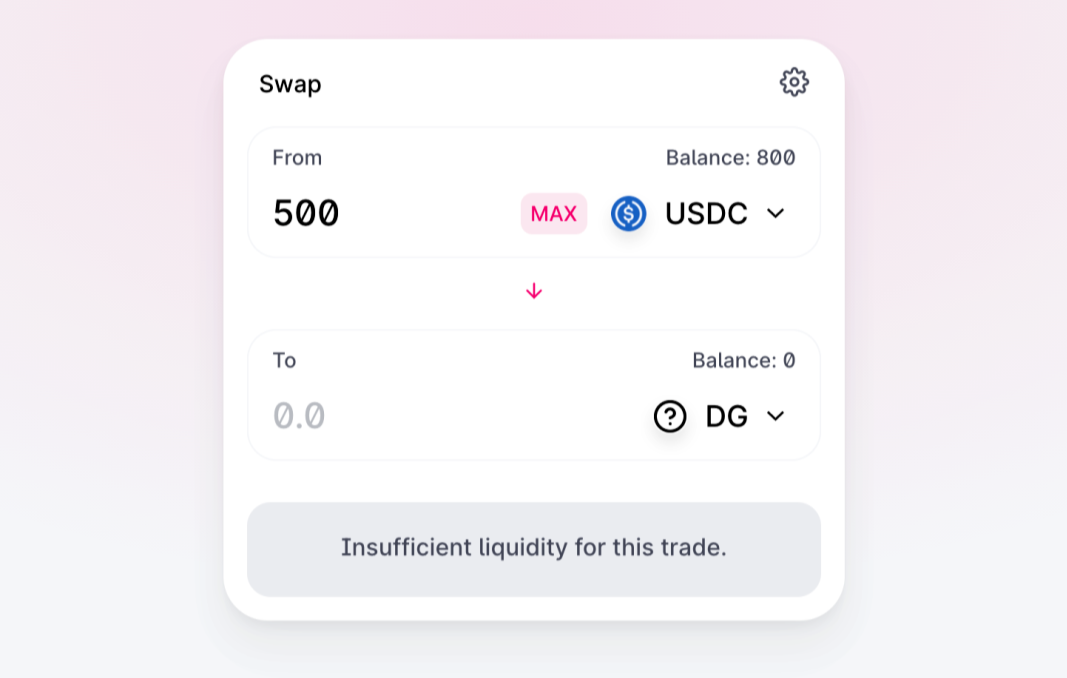Expand the DG token chevron
The width and height of the screenshot is (1067, 678).
pos(776,416)
